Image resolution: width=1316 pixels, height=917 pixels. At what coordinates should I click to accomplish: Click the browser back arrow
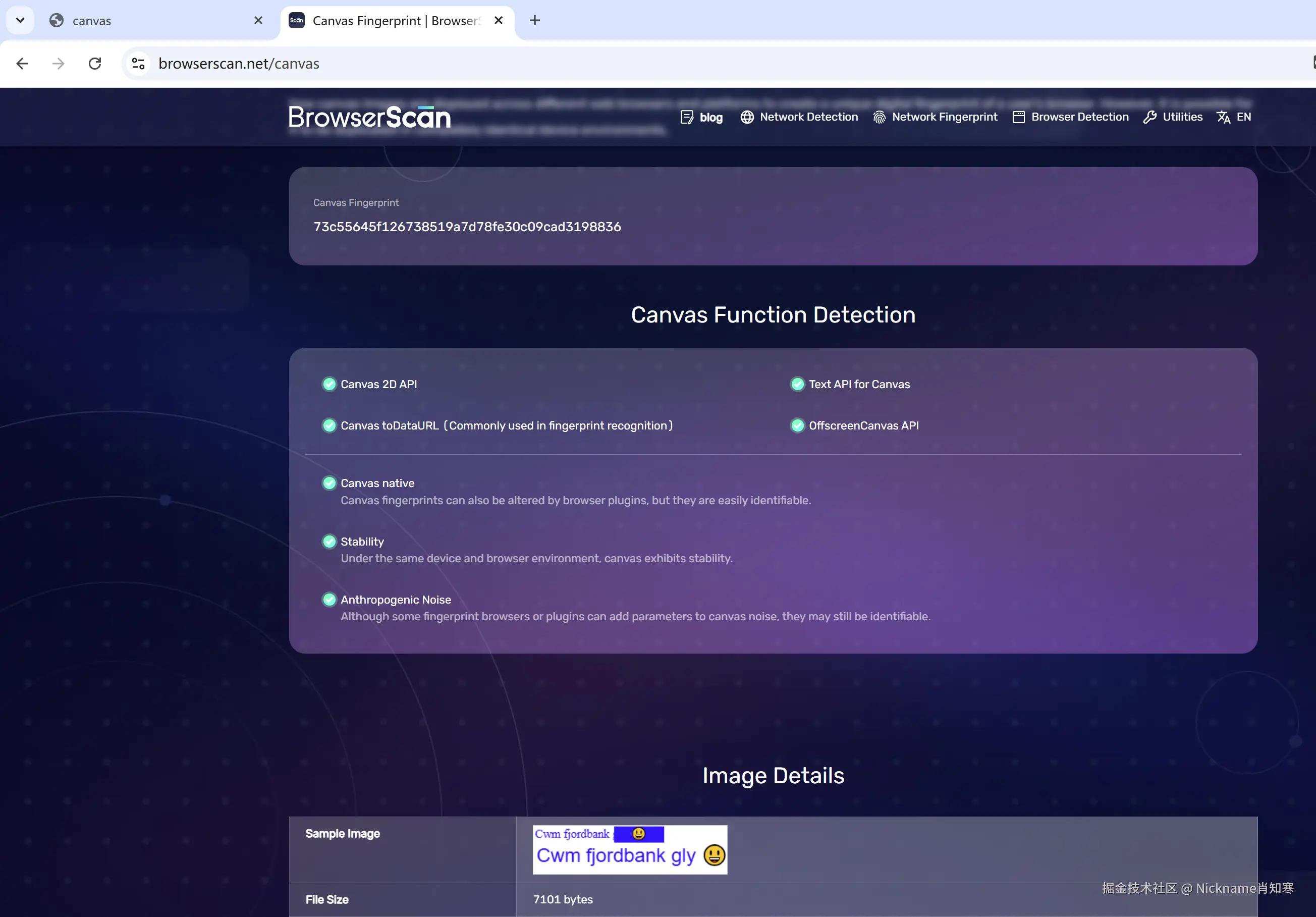(x=22, y=64)
